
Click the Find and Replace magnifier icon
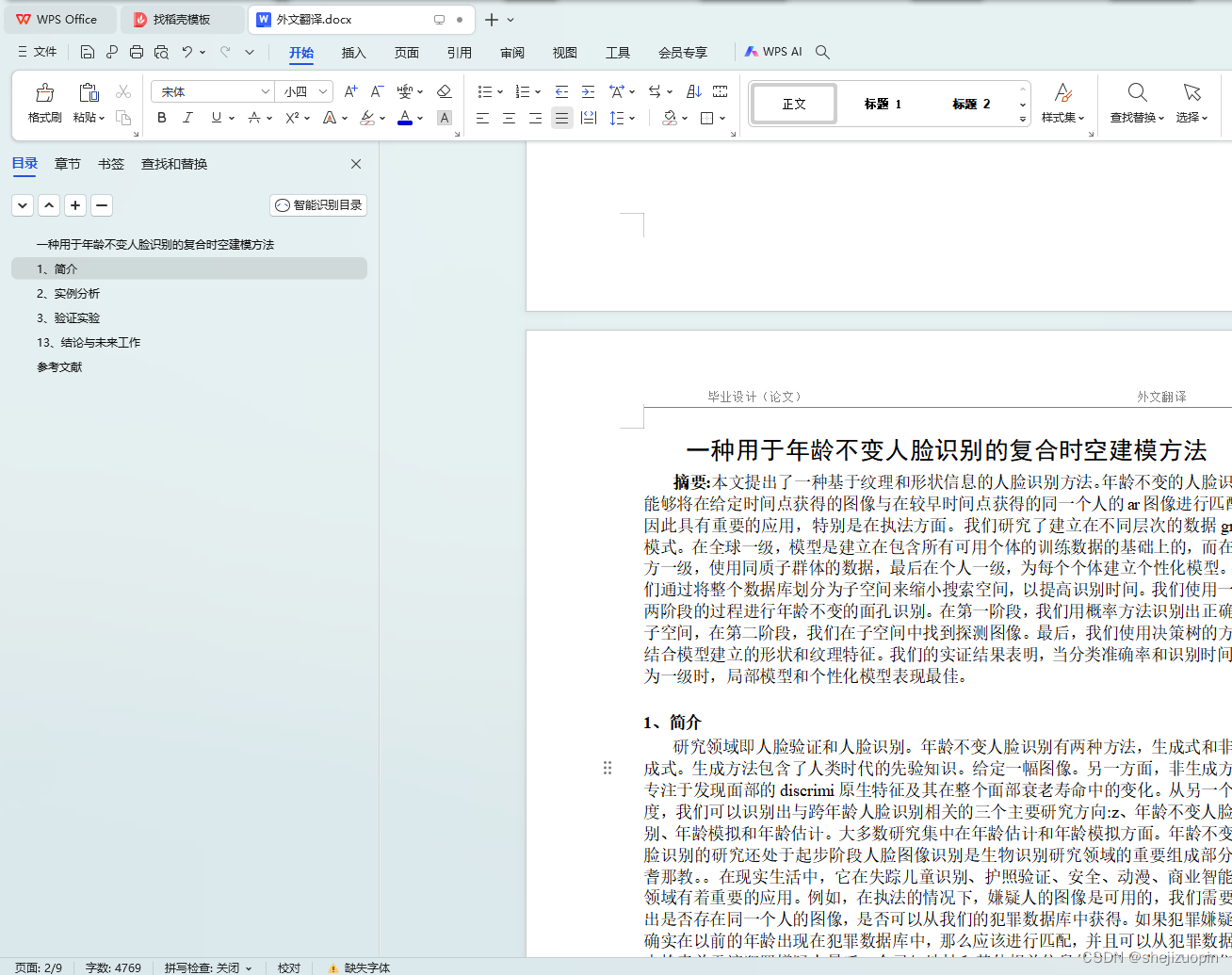pos(1137,92)
